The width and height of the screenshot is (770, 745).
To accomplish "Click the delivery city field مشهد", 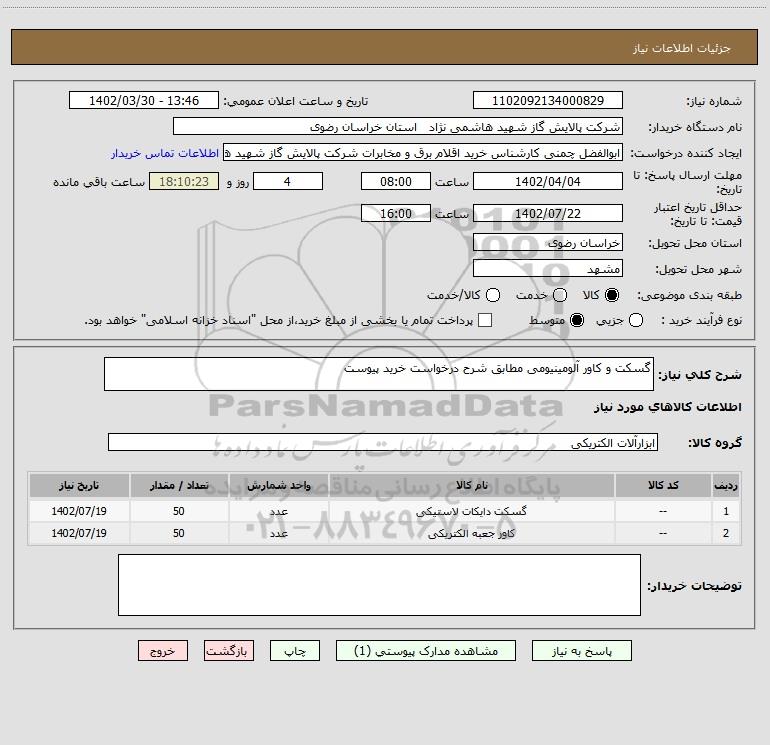I will [548, 268].
